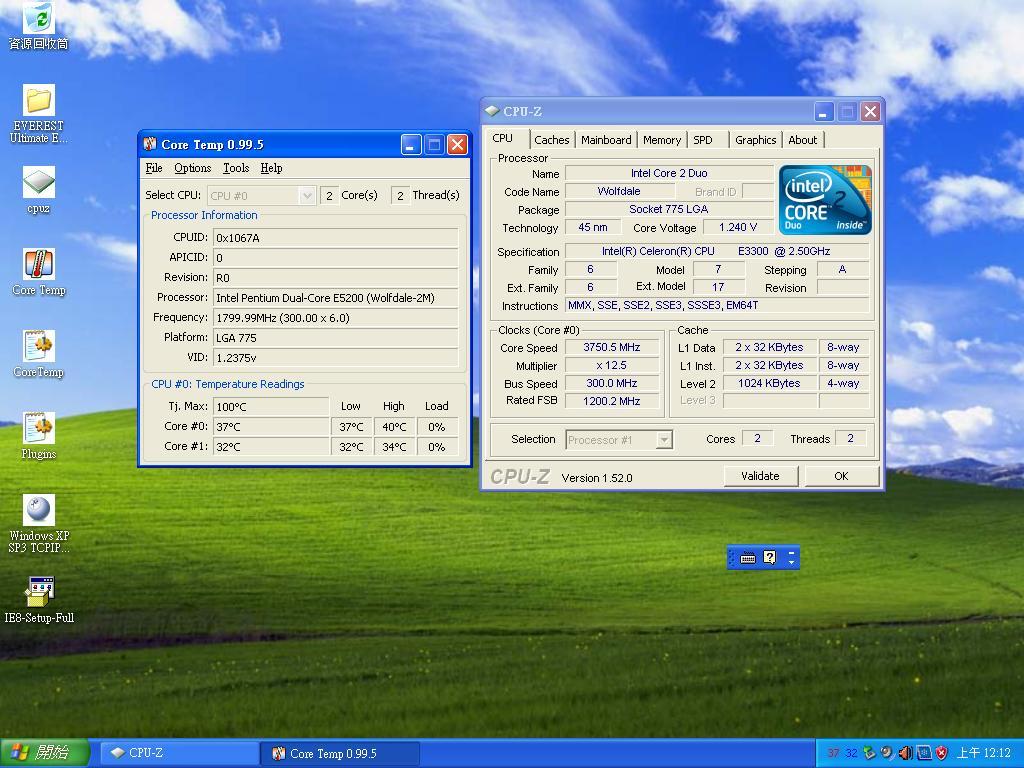Click the Processor field Pentium Dual-Core E5200
The height and width of the screenshot is (768, 1024).
pyautogui.click(x=336, y=298)
